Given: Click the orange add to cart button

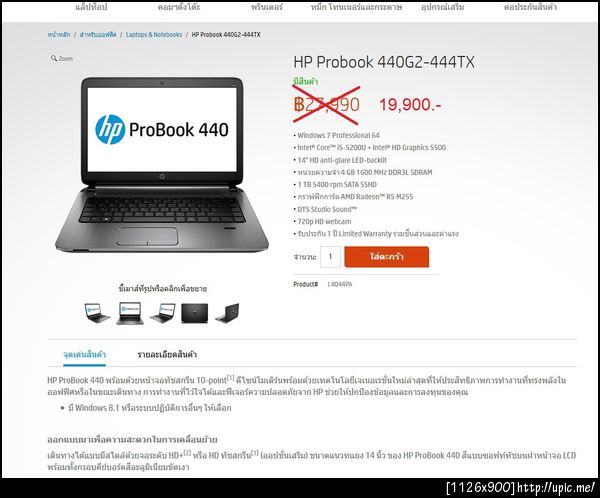Looking at the screenshot, I should coord(386,256).
